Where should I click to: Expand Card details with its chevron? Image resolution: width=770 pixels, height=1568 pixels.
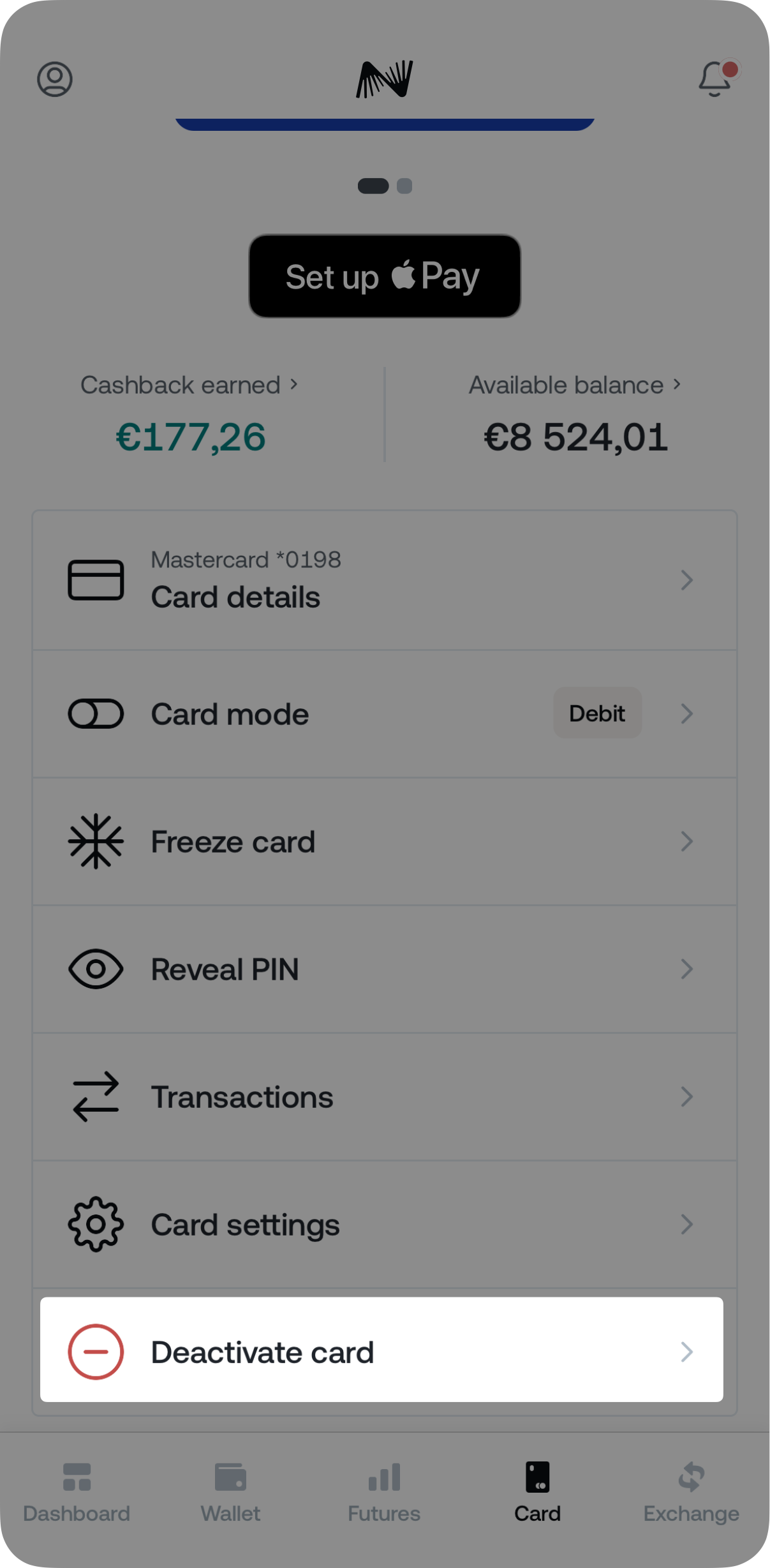click(686, 579)
